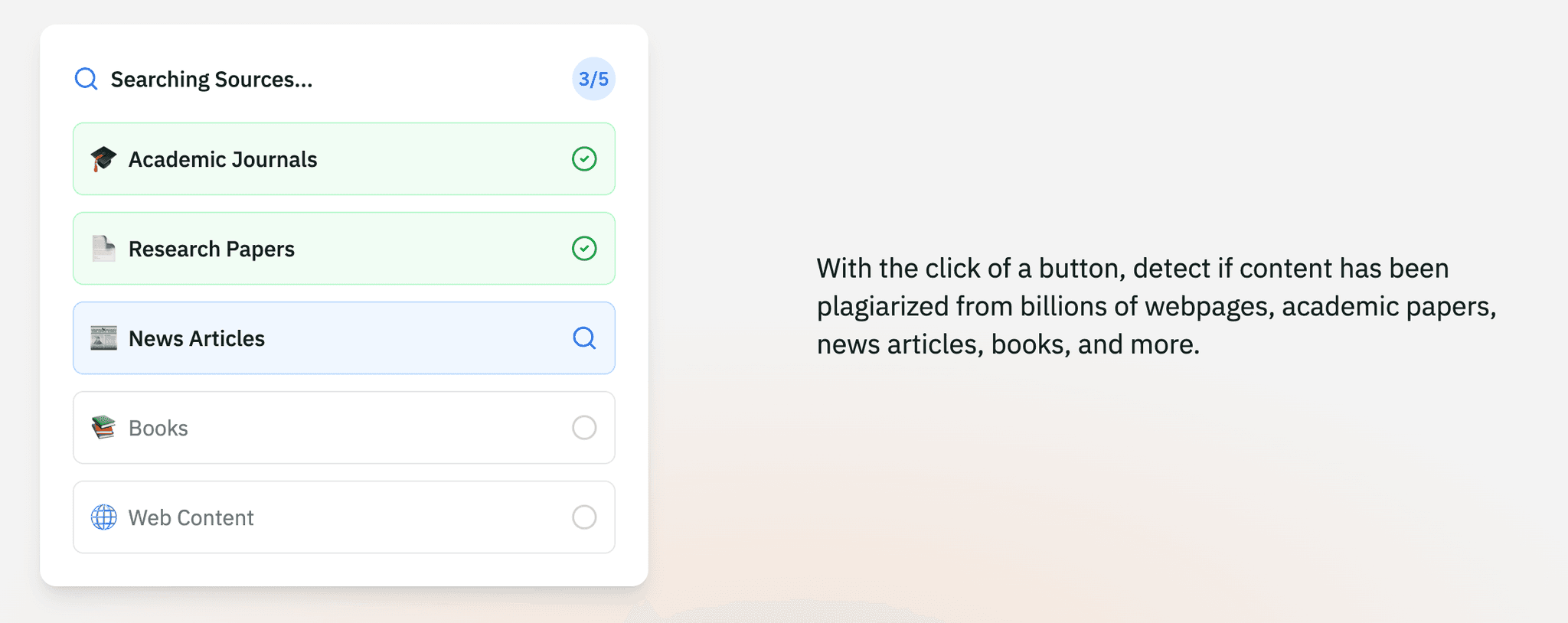1568x623 pixels.
Task: Expand the Research Papers source row
Action: (x=343, y=248)
